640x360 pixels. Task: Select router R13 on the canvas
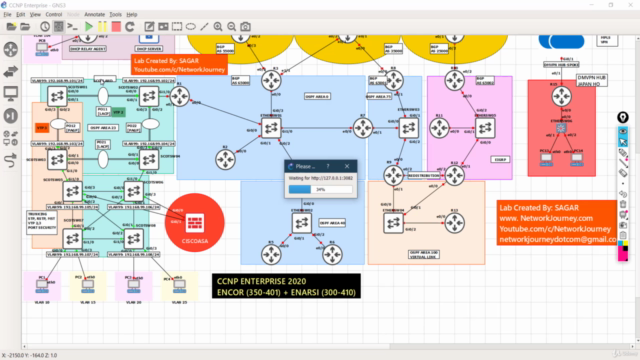click(x=454, y=223)
